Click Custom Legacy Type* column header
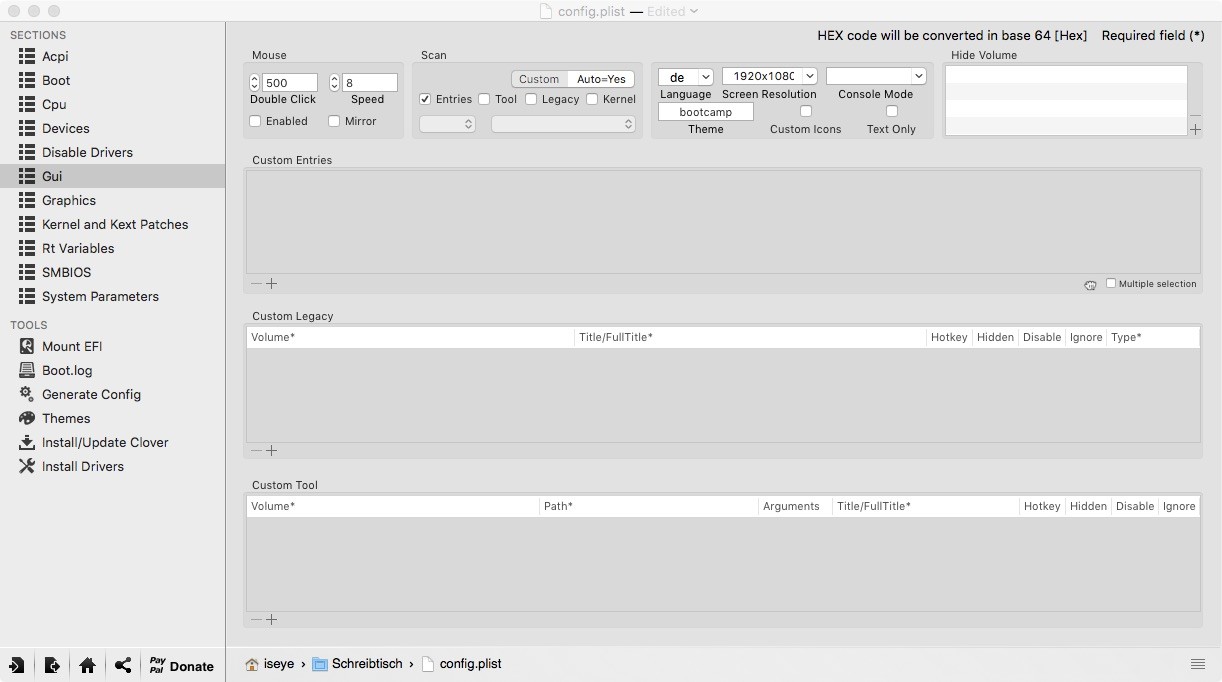 1153,338
